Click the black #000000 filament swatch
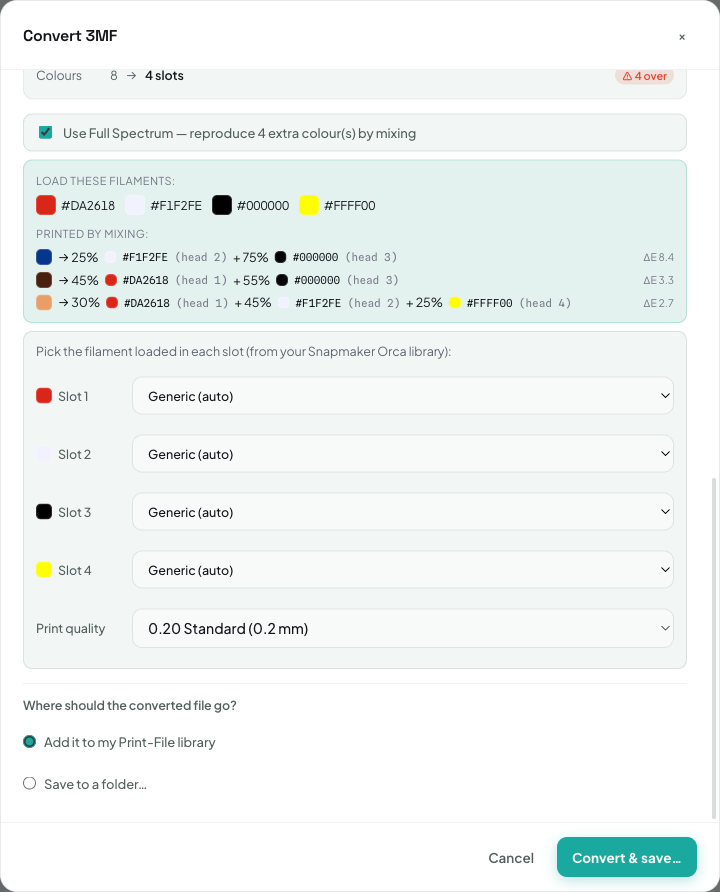The image size is (720, 892). (222, 205)
